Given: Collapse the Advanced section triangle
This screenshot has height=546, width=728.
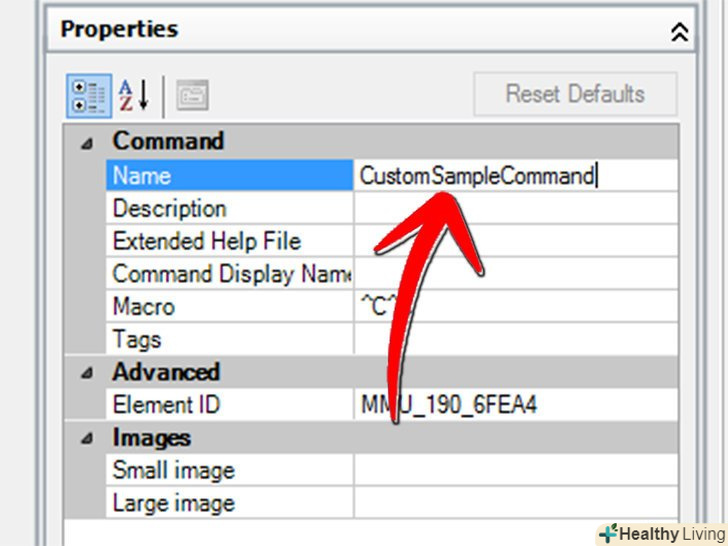Looking at the screenshot, I should (86, 372).
